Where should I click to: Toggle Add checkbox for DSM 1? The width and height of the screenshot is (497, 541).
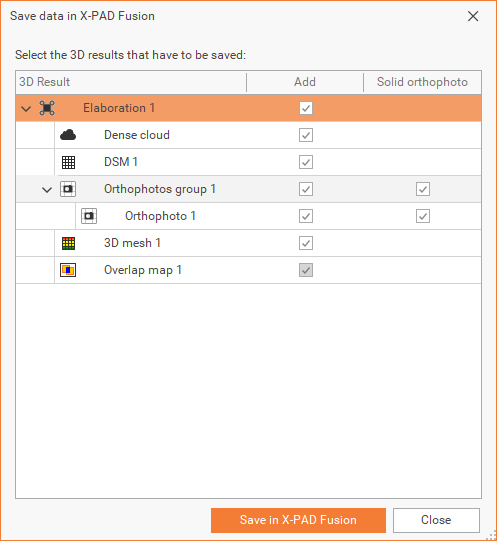(306, 162)
